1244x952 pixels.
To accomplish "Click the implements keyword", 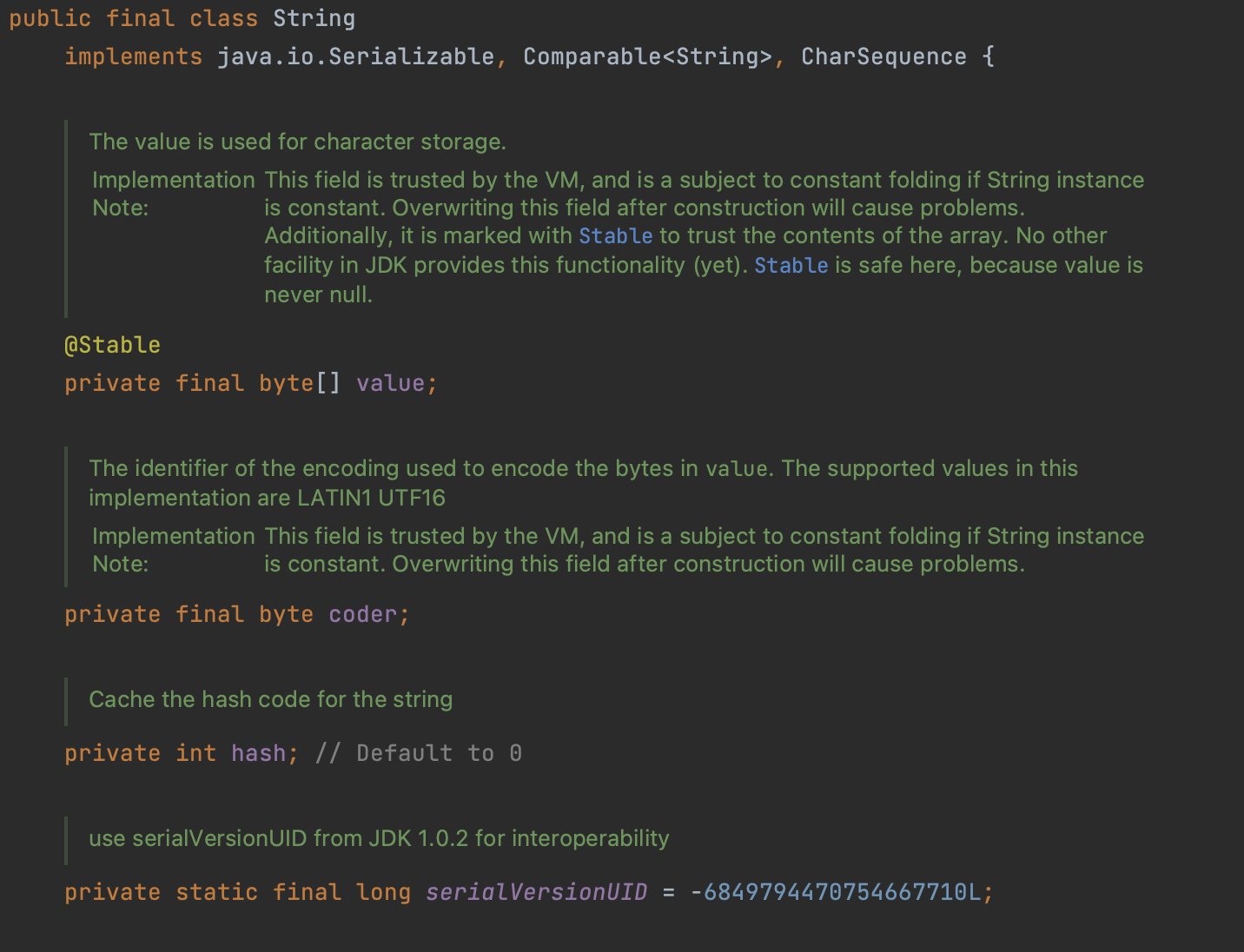I will click(x=132, y=56).
